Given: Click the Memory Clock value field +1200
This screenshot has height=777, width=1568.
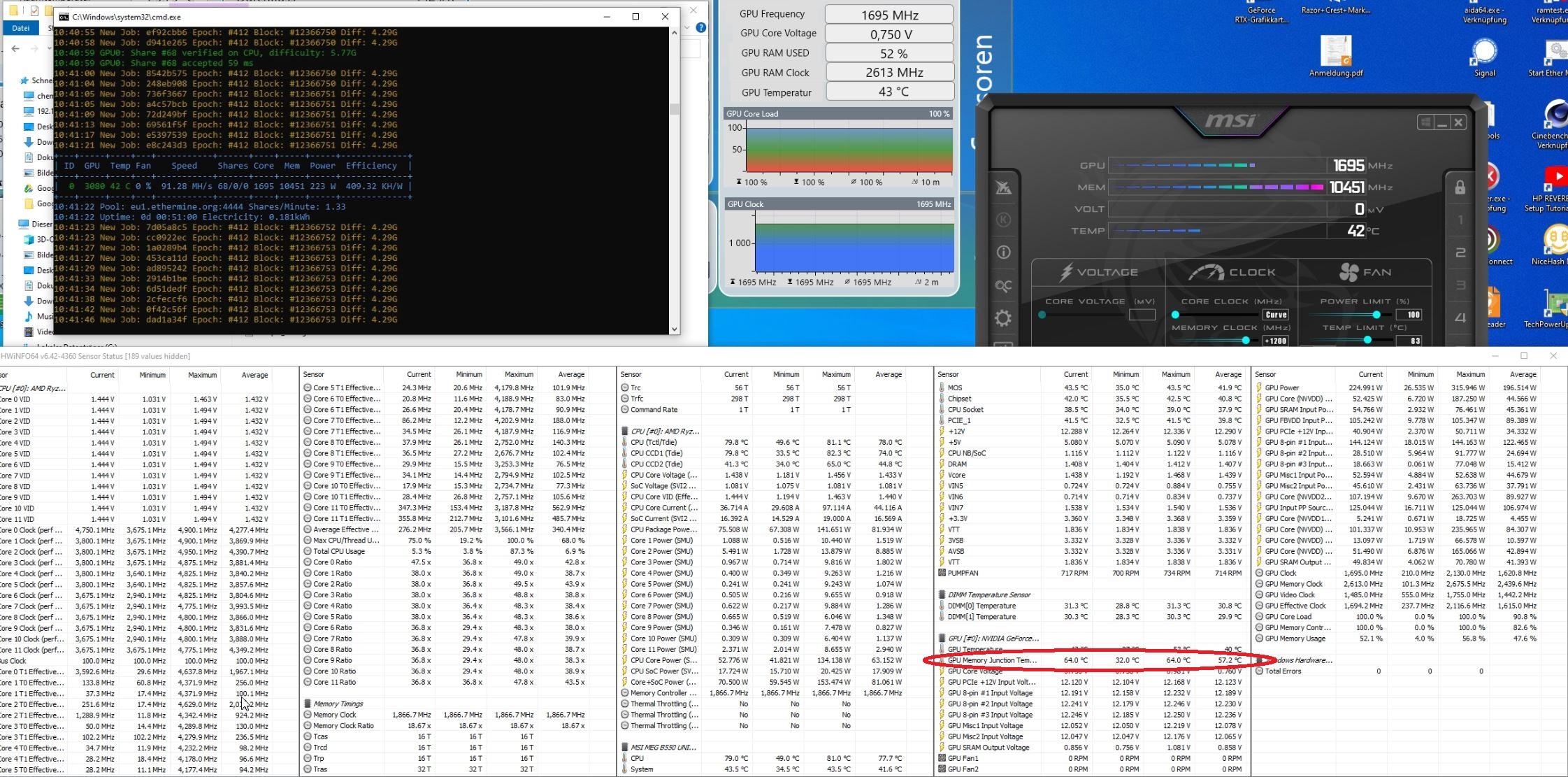Looking at the screenshot, I should 1276,341.
